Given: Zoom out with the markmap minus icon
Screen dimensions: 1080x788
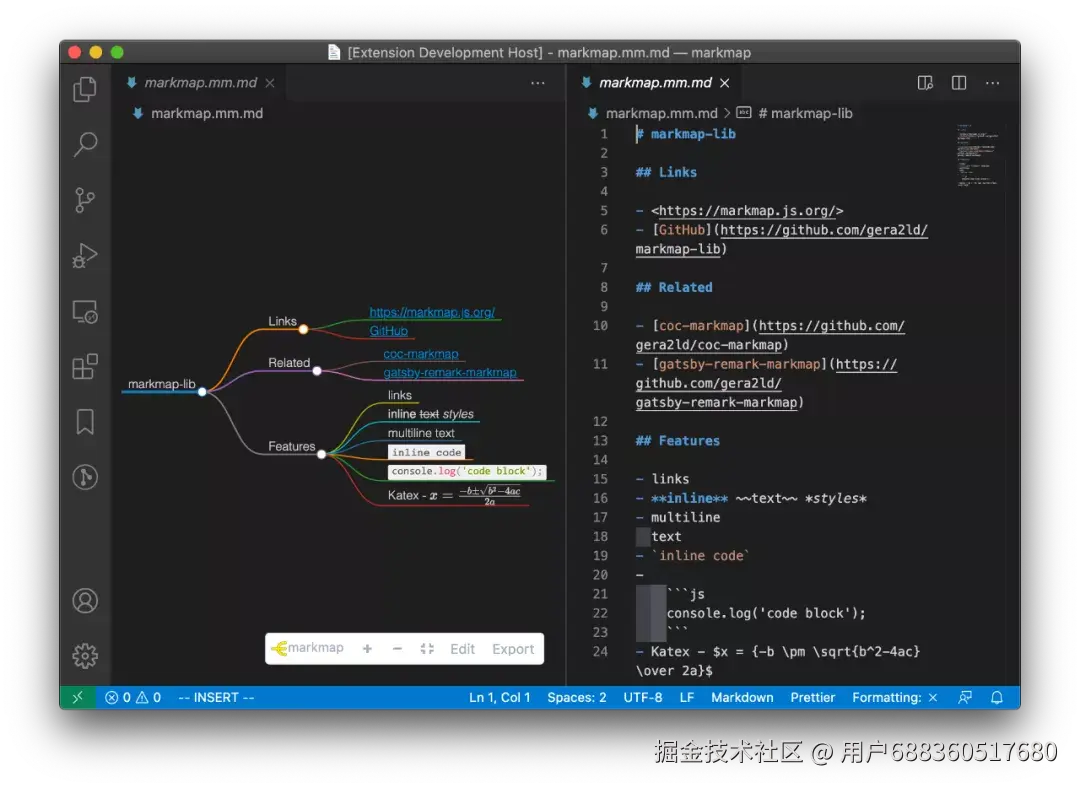Looking at the screenshot, I should (397, 649).
